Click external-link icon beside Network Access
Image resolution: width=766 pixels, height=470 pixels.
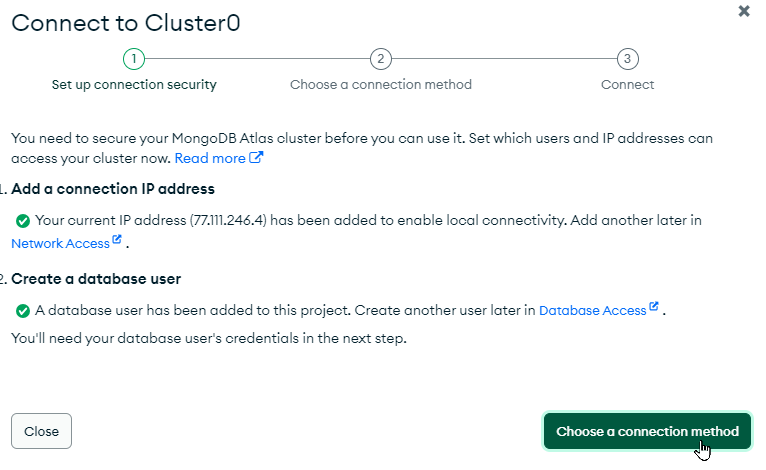point(117,239)
